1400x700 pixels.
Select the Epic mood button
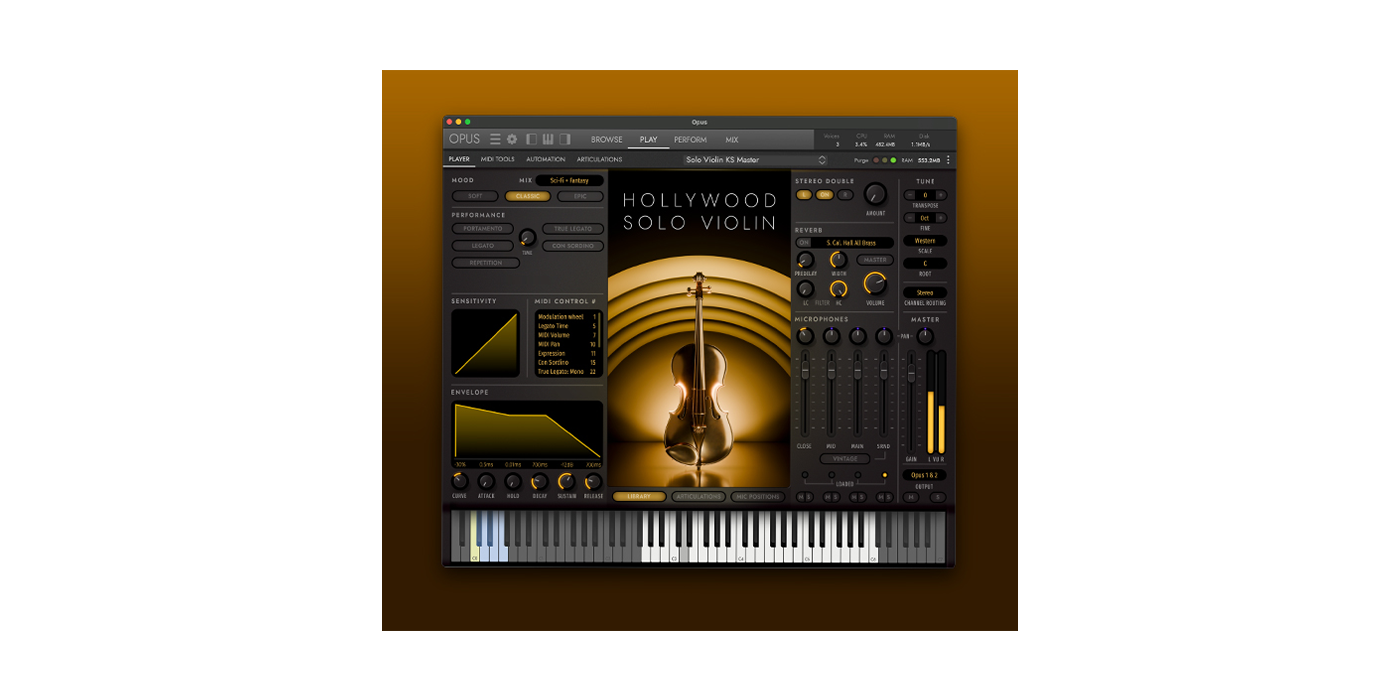(581, 196)
